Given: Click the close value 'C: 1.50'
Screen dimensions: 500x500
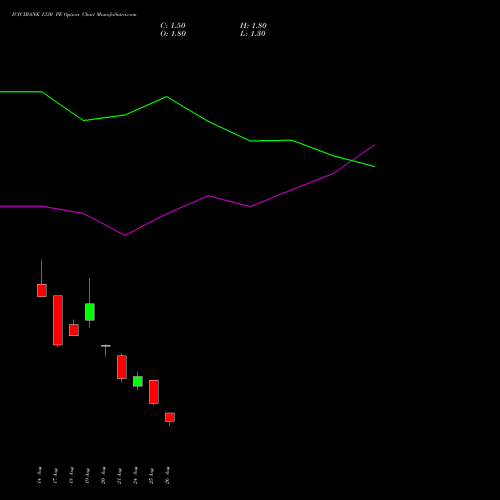Looking at the screenshot, I should point(173,26).
